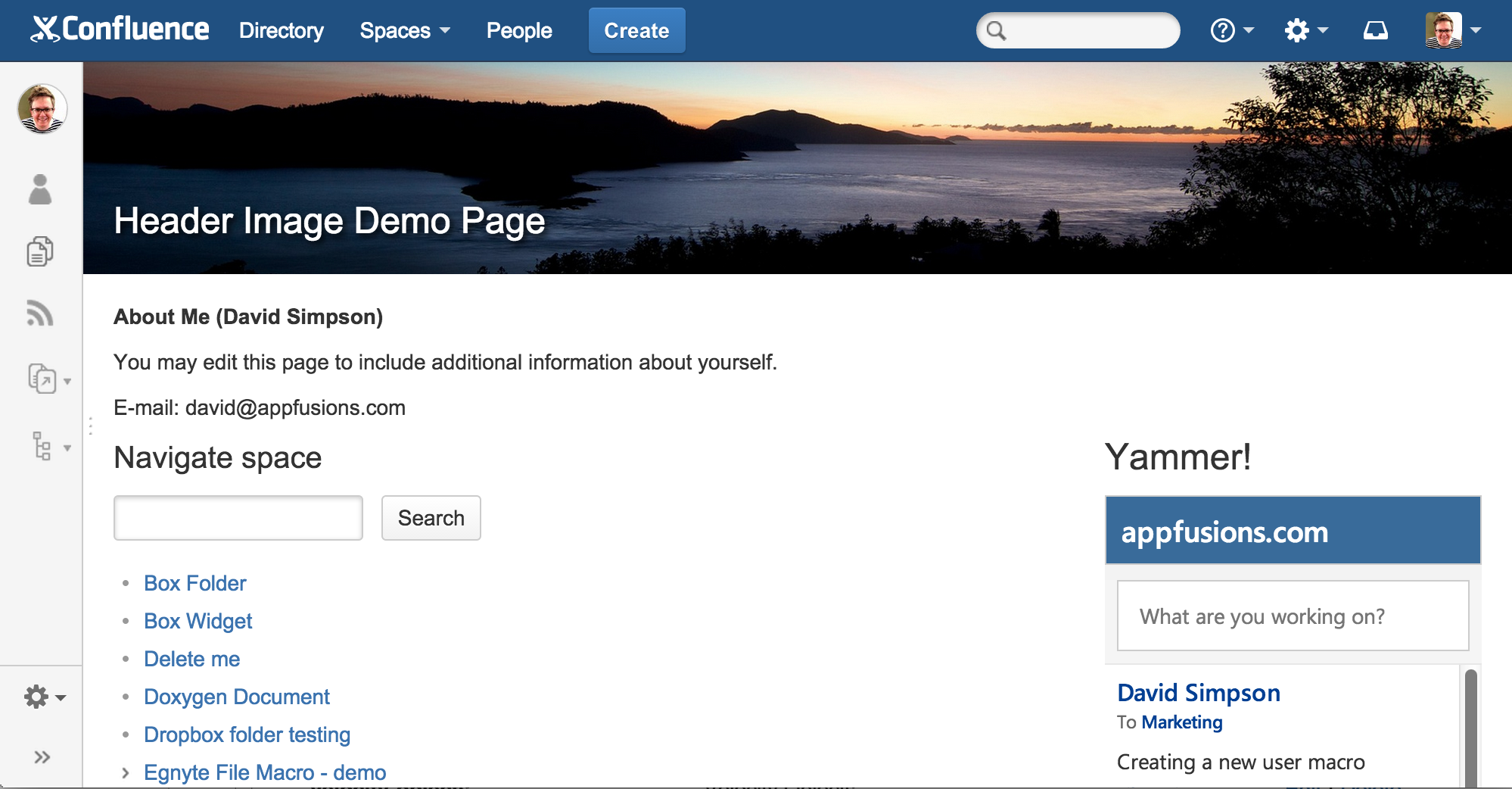Open David Simpson's Yammer profile link
Image resolution: width=1512 pixels, height=789 pixels.
[1199, 693]
